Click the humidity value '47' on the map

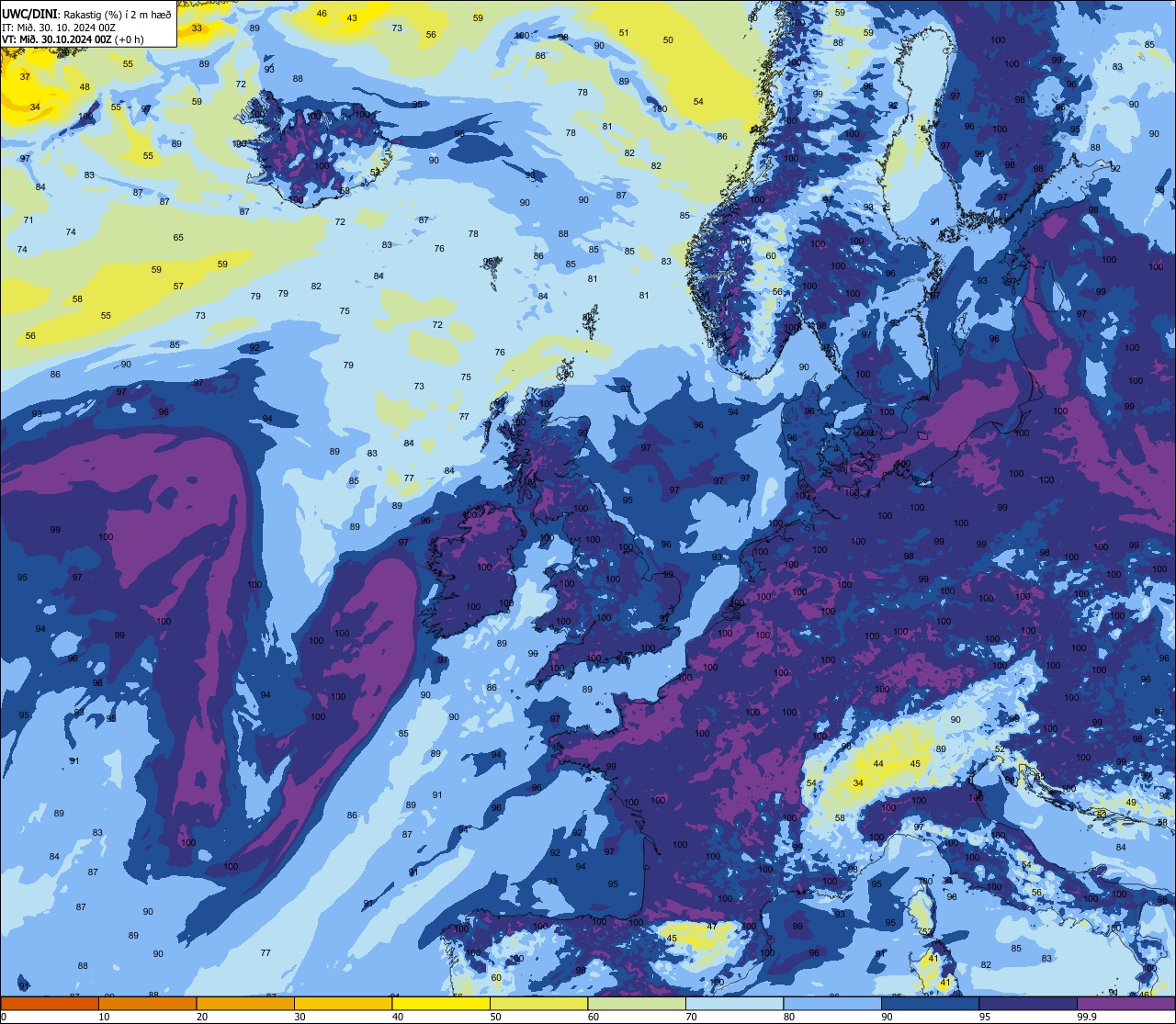click(712, 927)
